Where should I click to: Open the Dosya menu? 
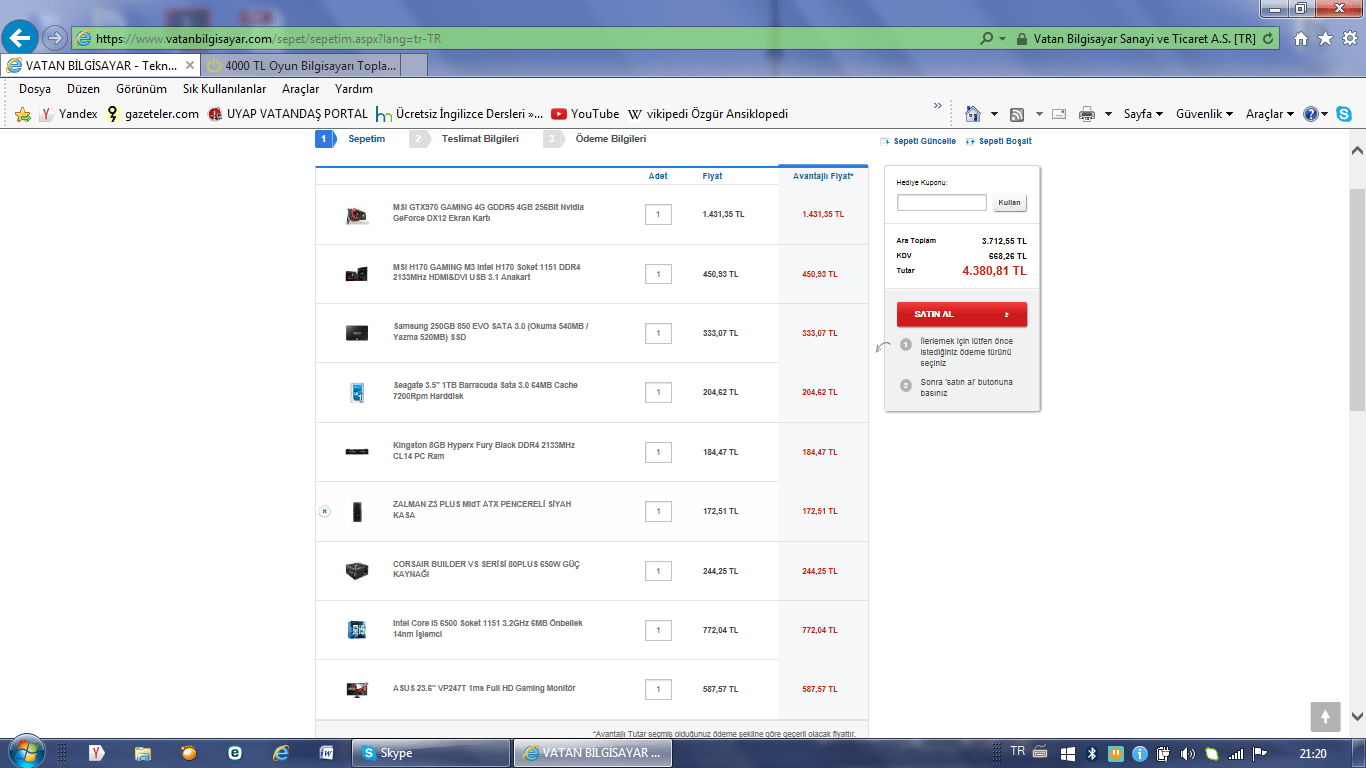coord(35,89)
